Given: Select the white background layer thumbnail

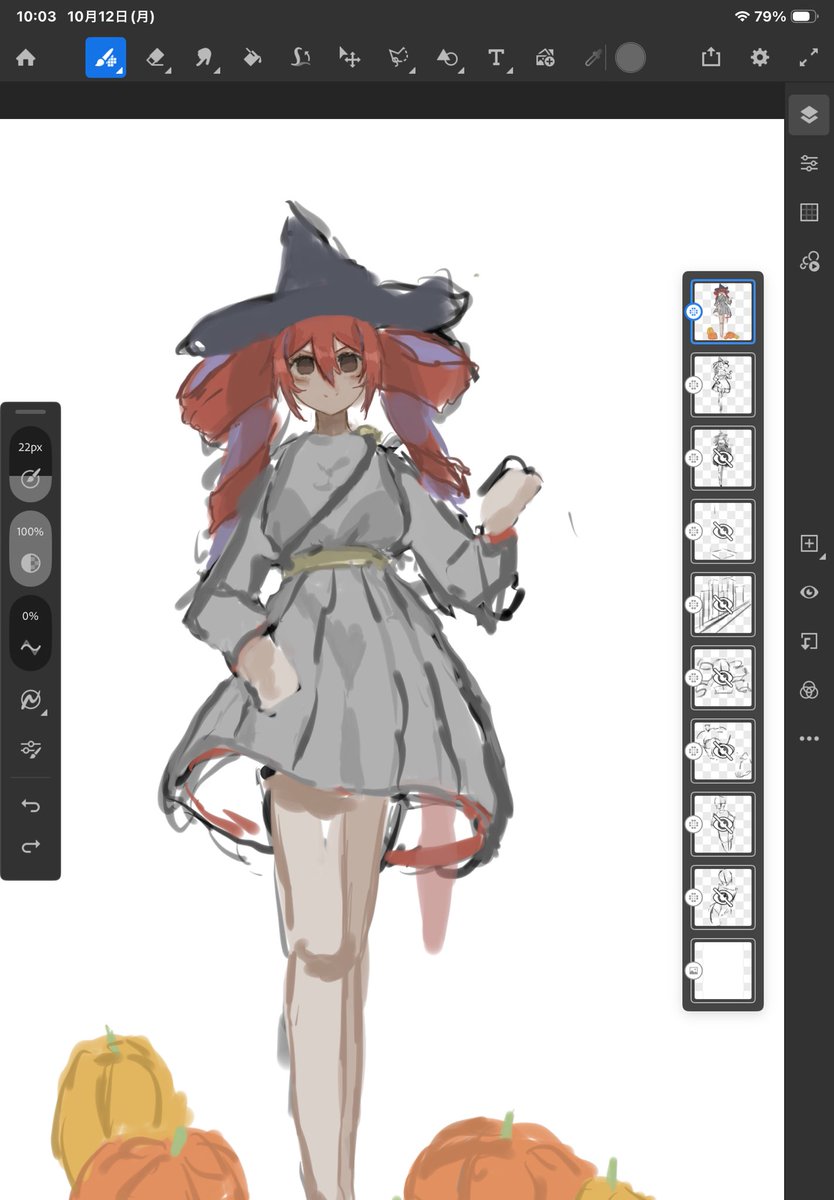Looking at the screenshot, I should [x=723, y=971].
